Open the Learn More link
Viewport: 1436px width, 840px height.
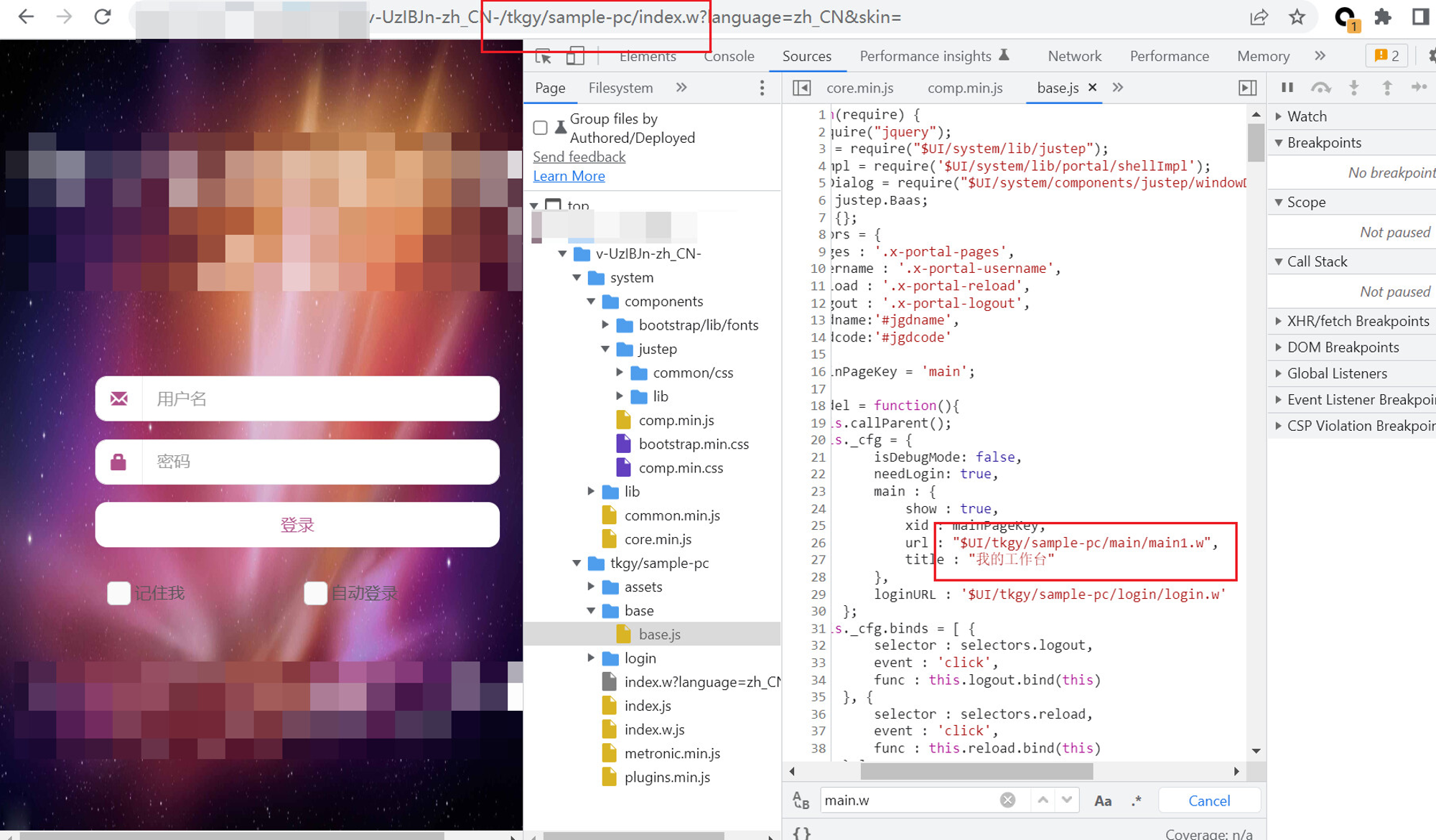pyautogui.click(x=569, y=176)
